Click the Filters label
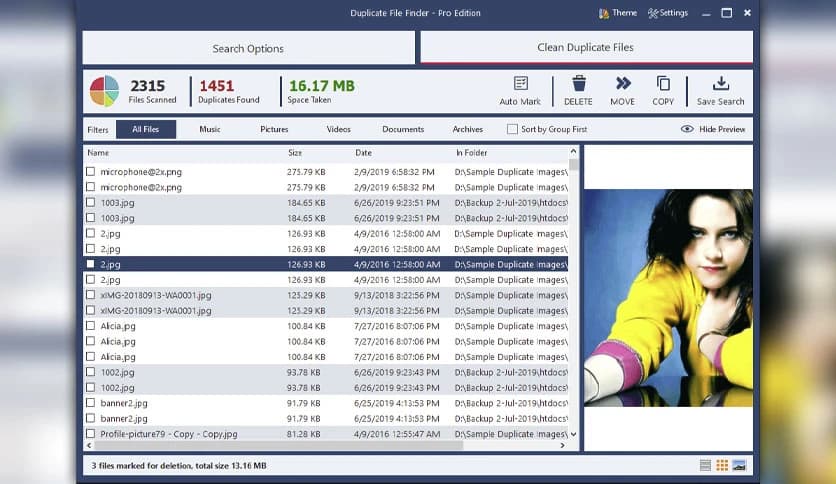 click(98, 130)
